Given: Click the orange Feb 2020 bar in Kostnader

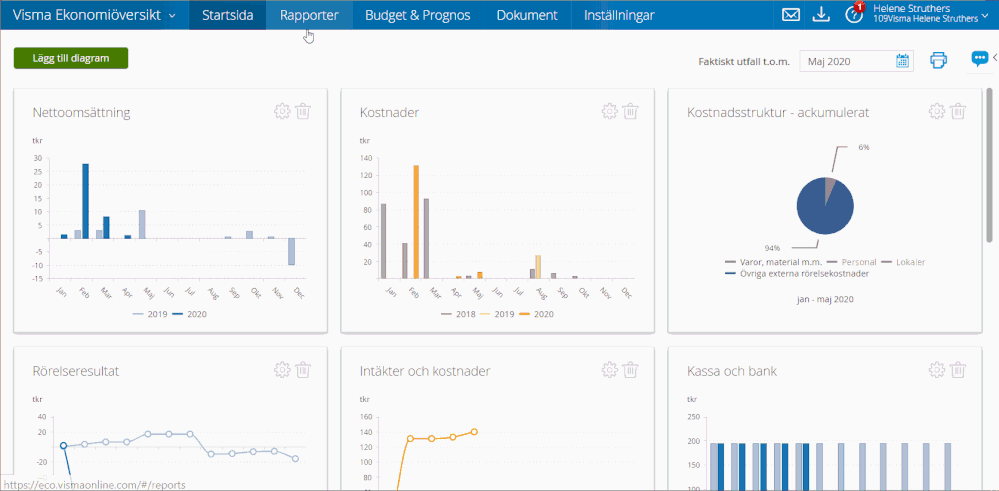Looking at the screenshot, I should coord(416,222).
